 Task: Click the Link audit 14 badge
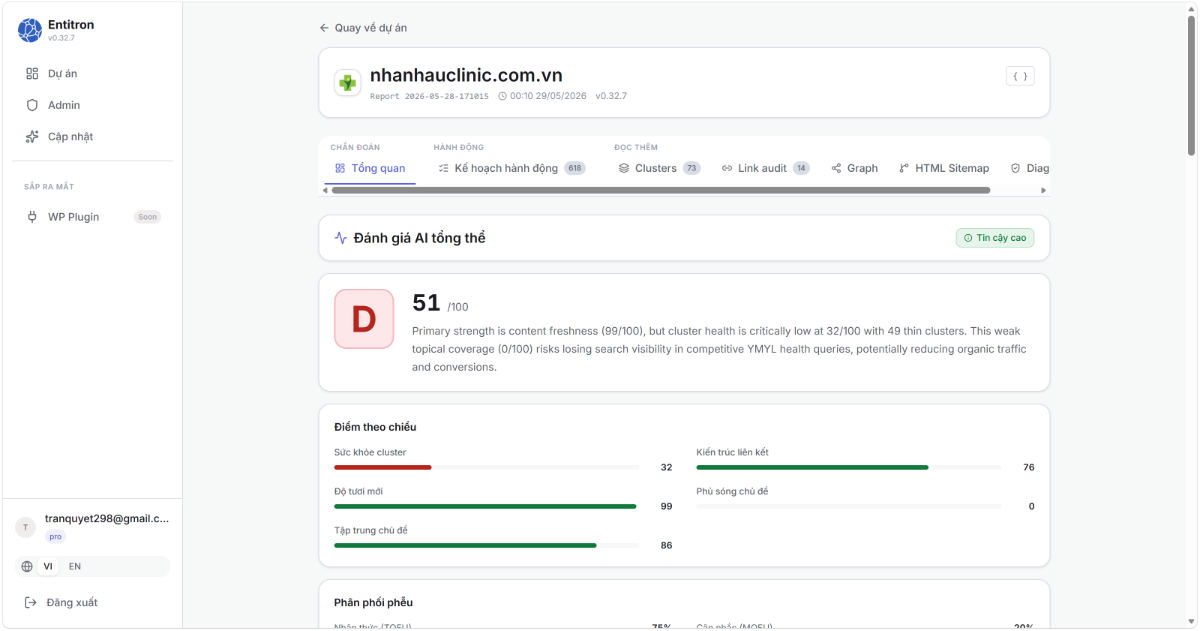801,168
